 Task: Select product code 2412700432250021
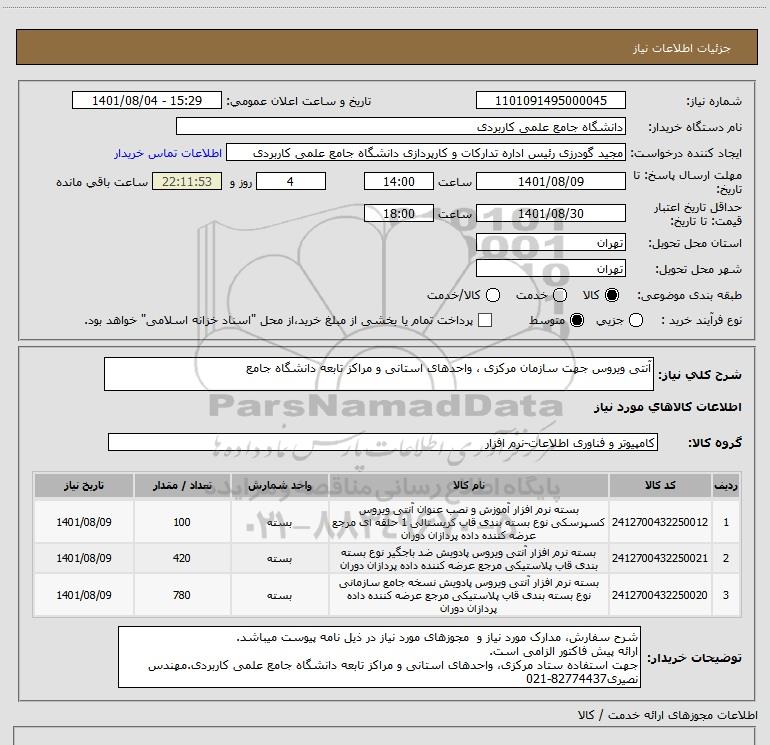660,558
